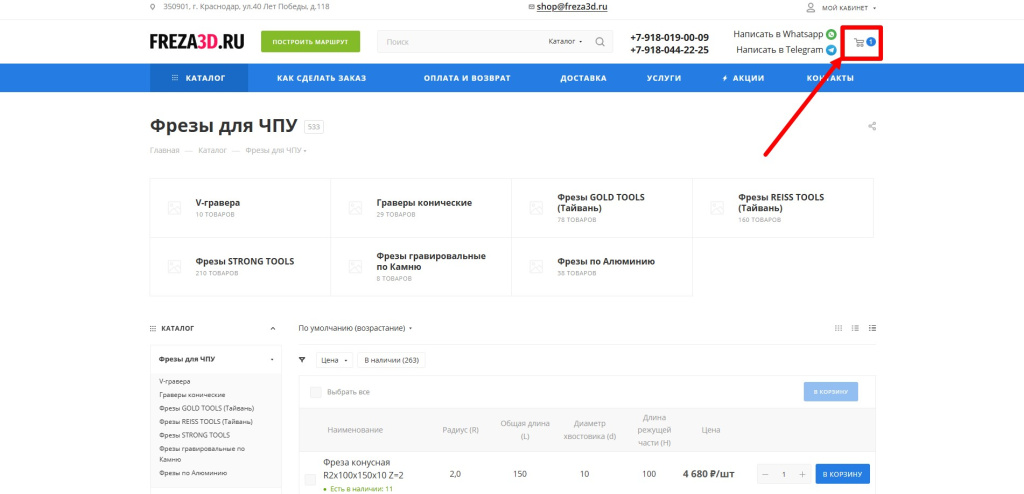Decrease quantity with the minus button

(x=765, y=474)
